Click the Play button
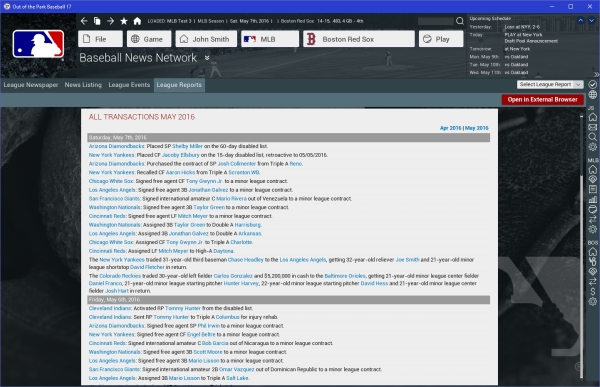The width and height of the screenshot is (600, 387). pyautogui.click(x=441, y=39)
